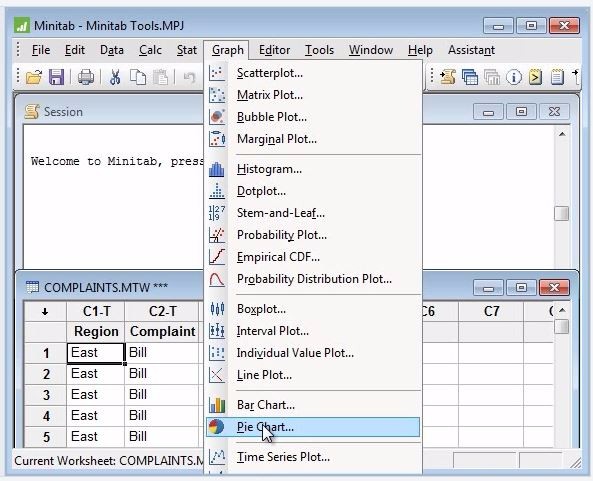Viewport: 593px width, 481px height.
Task: Click the Show Worksheets Folder toolbar icon
Action: (470, 77)
